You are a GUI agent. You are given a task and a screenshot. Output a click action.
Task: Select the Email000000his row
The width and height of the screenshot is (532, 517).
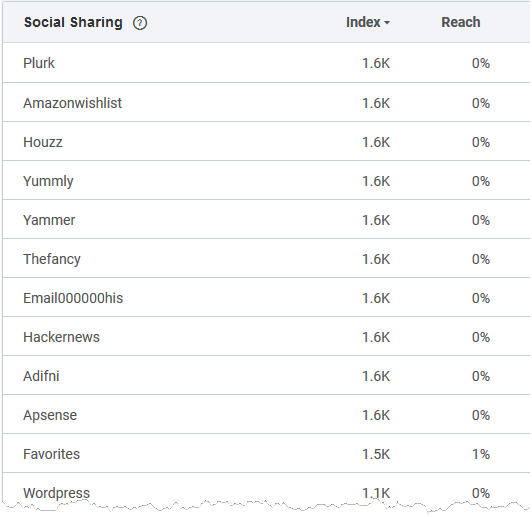[x=266, y=298]
